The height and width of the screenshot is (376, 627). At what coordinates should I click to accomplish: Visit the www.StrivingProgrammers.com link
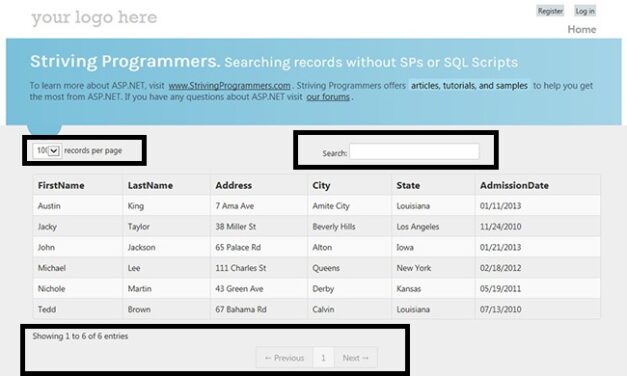point(230,86)
